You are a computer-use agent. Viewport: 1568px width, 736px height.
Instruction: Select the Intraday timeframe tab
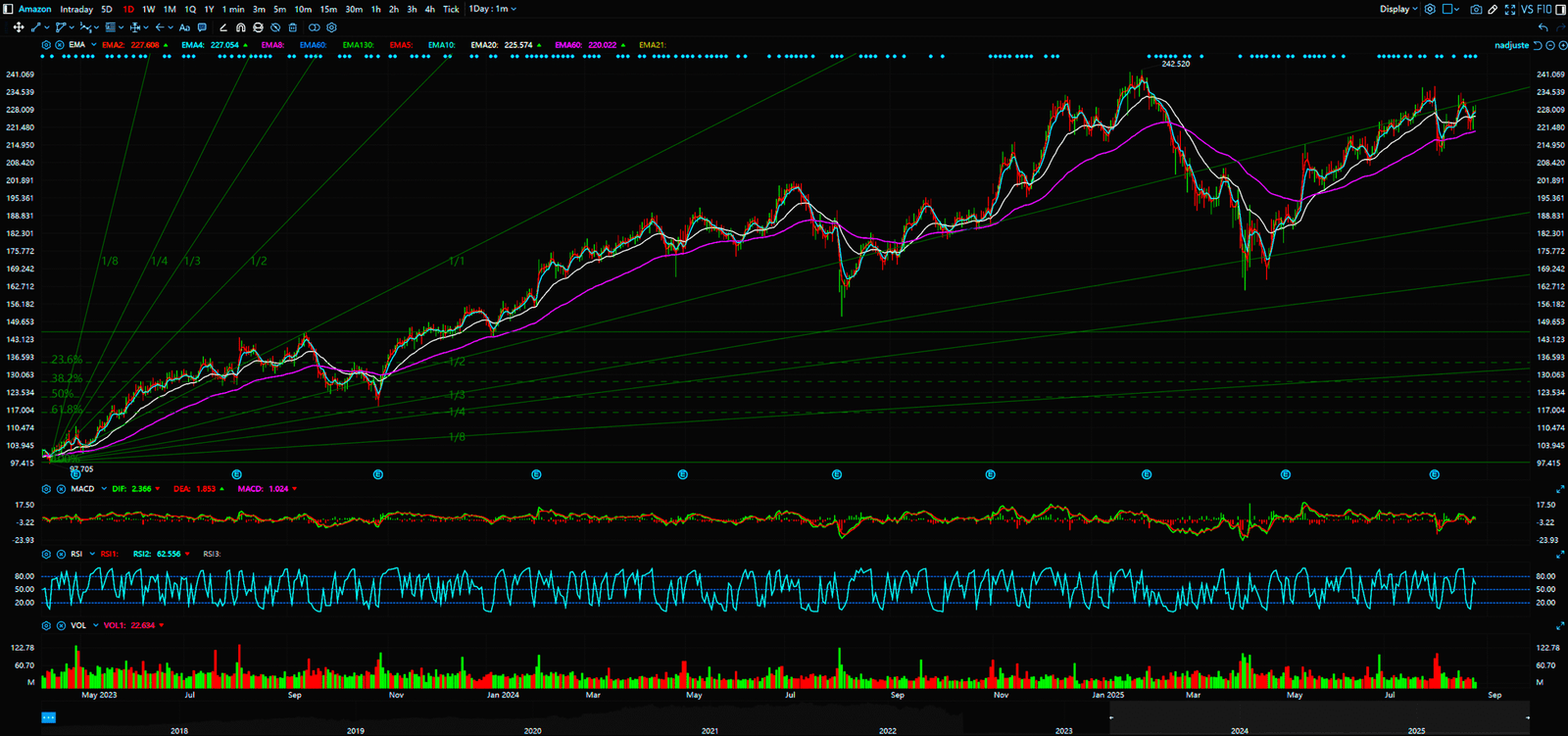[76, 9]
